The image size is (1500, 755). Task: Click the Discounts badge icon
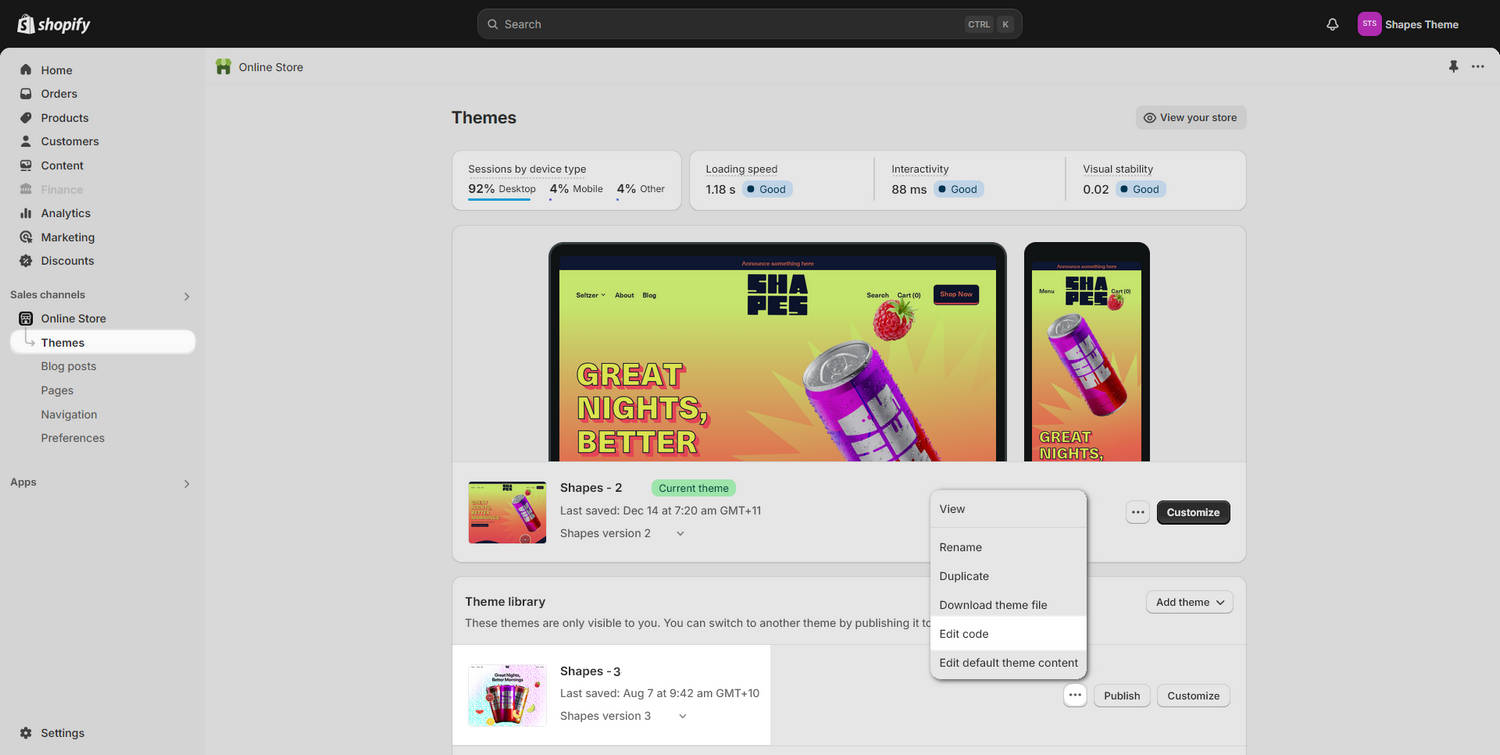coord(26,261)
